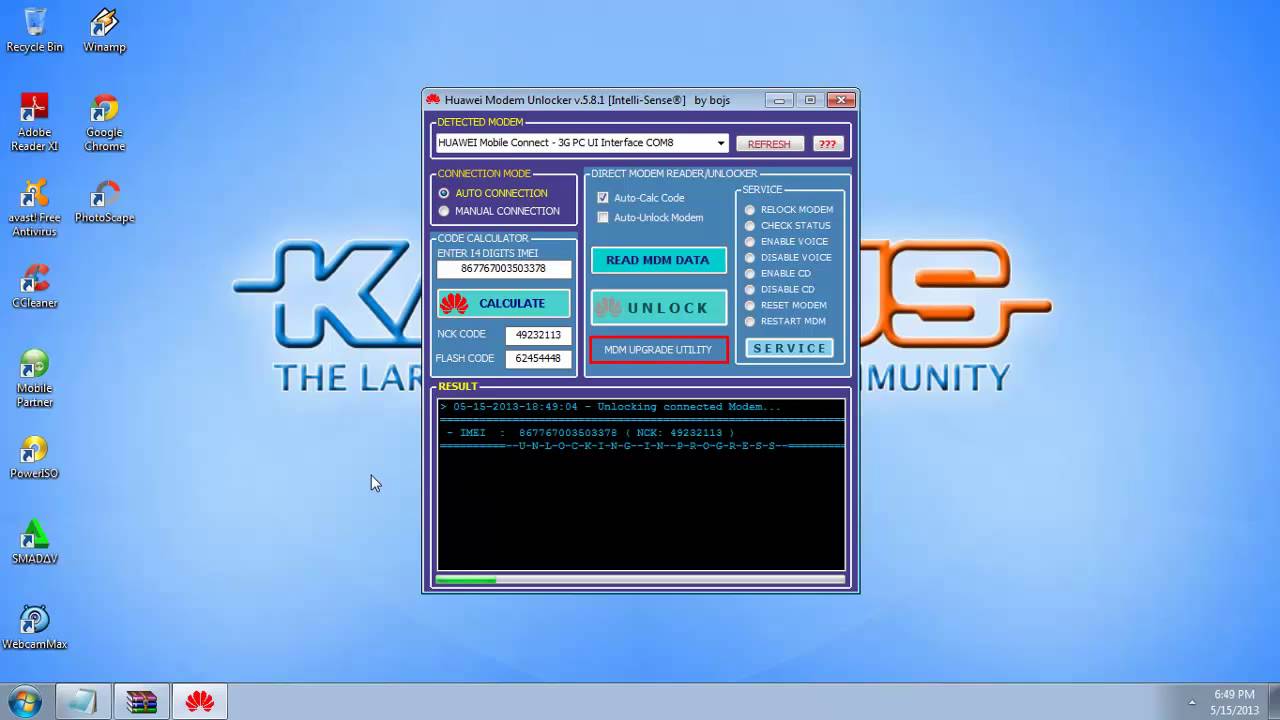This screenshot has height=720, width=1280.
Task: Click the WinRAR taskbar icon
Action: pyautogui.click(x=141, y=701)
